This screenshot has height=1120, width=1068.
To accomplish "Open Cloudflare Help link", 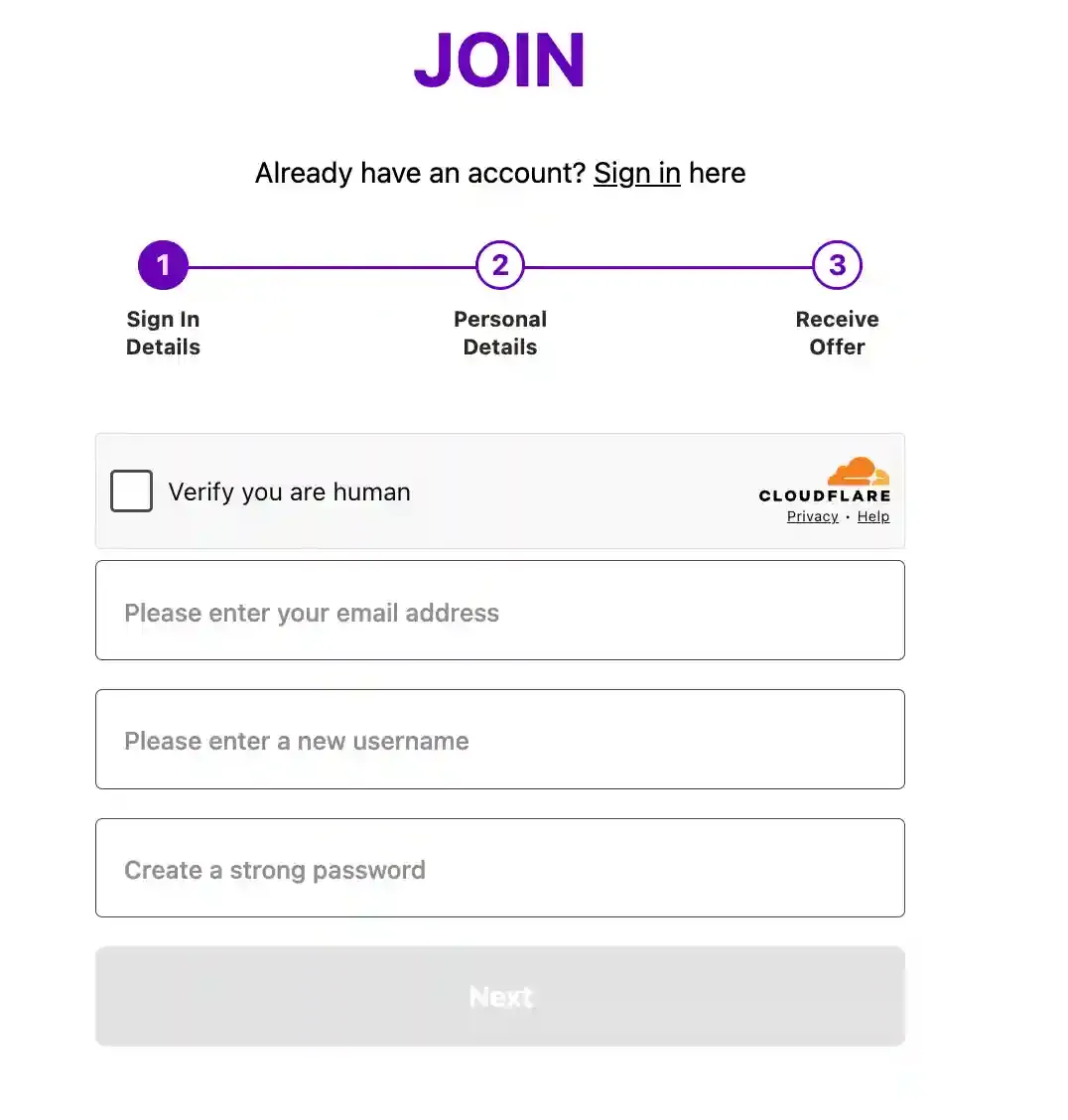I will point(873,516).
